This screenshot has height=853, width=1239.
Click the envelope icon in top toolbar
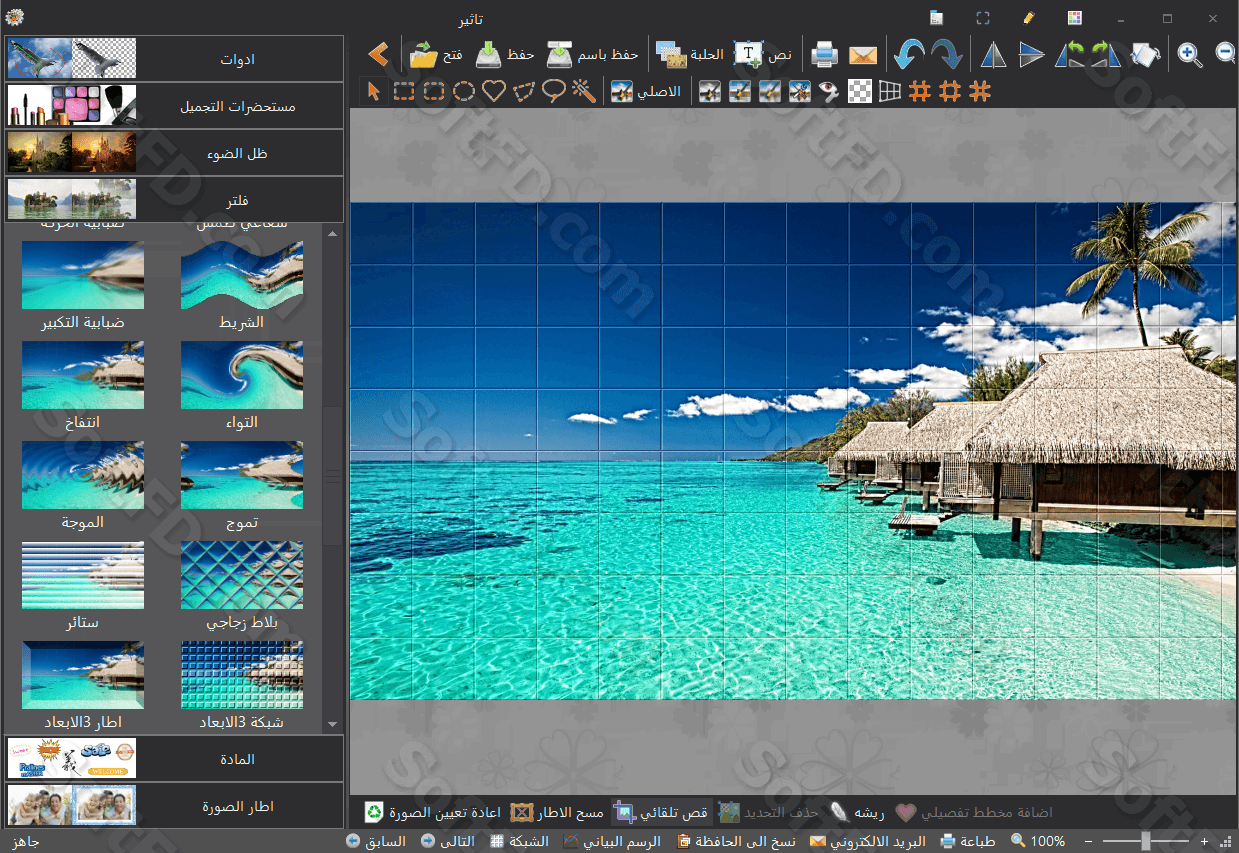(x=863, y=56)
